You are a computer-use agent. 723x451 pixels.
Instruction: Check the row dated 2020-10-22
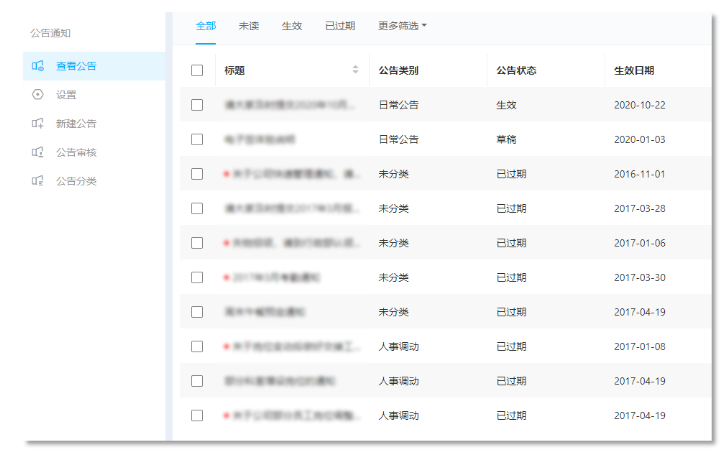coord(197,105)
